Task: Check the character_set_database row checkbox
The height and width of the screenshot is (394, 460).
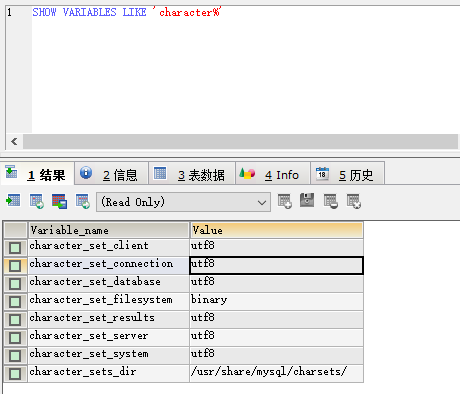Action: [x=15, y=284]
